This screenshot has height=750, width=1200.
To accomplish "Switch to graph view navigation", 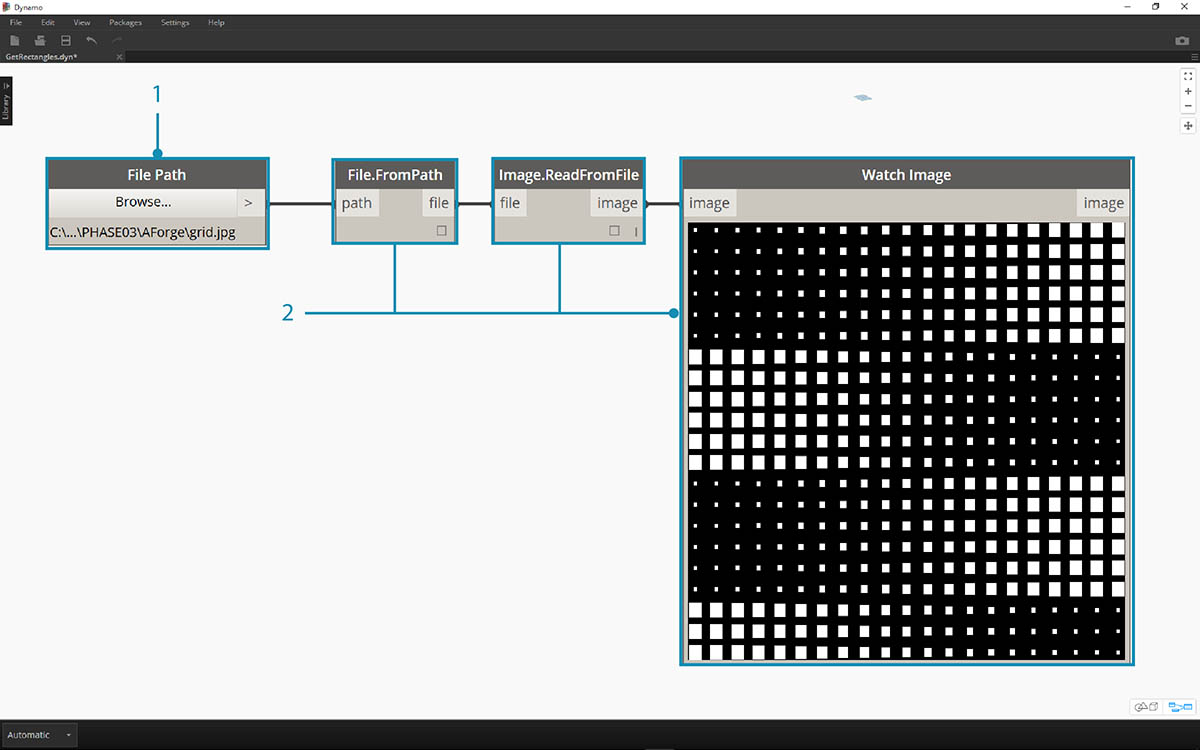I will pos(1180,707).
